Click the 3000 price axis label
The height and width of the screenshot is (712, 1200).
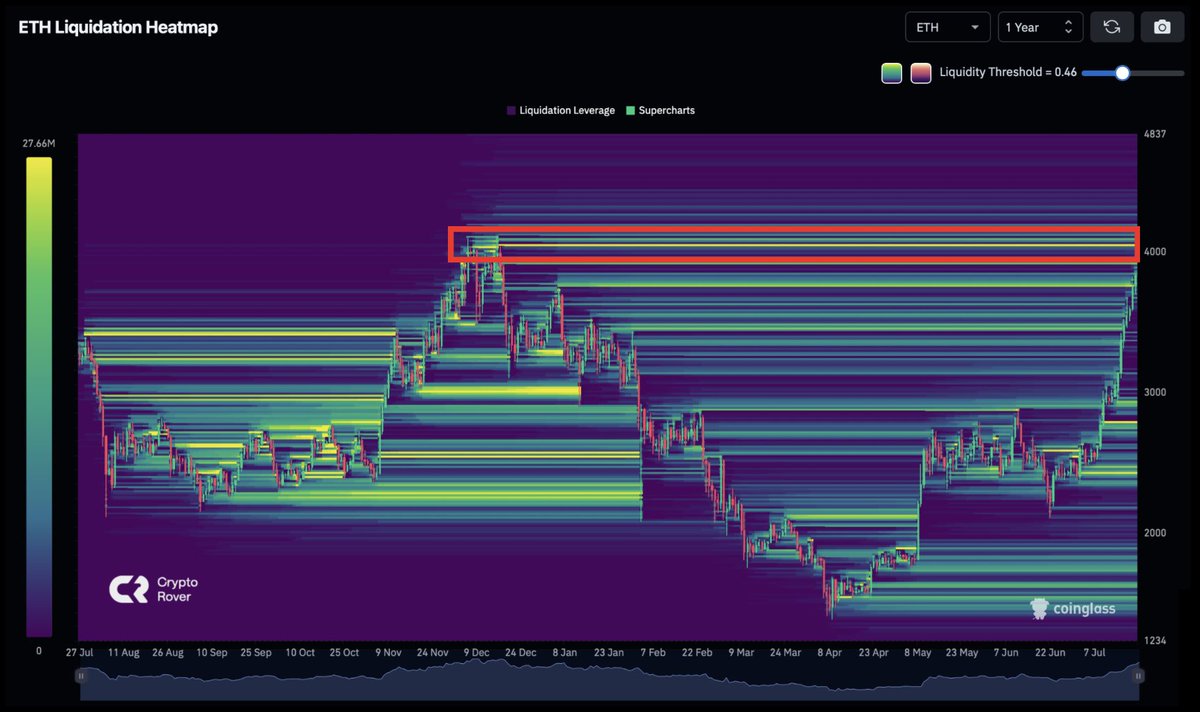click(1157, 392)
